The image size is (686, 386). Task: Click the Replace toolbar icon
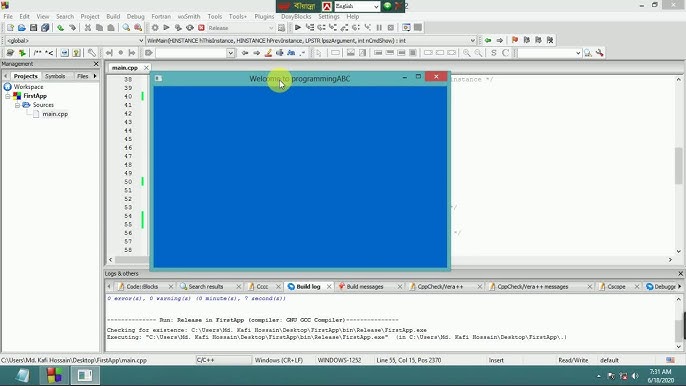click(x=138, y=28)
